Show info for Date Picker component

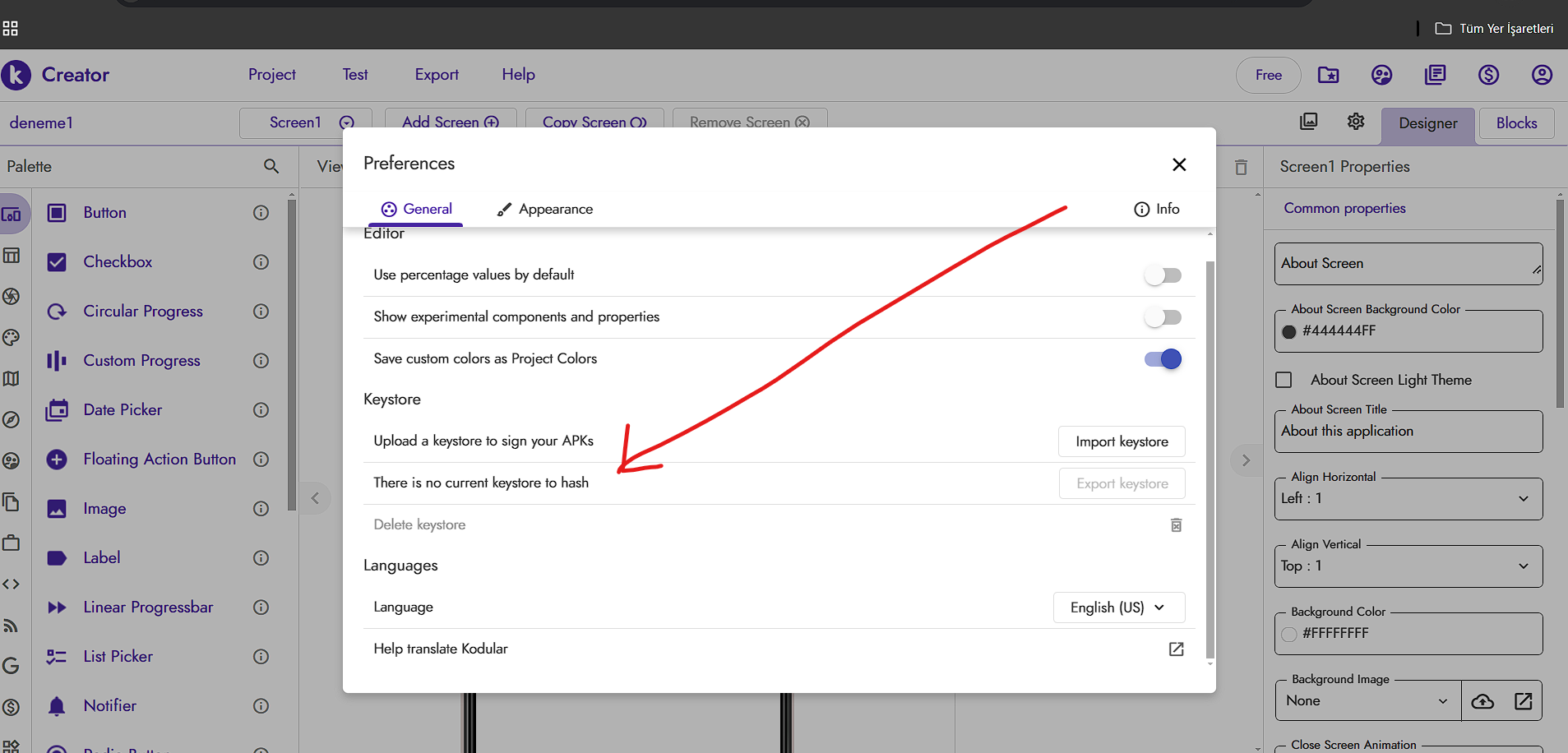(261, 410)
